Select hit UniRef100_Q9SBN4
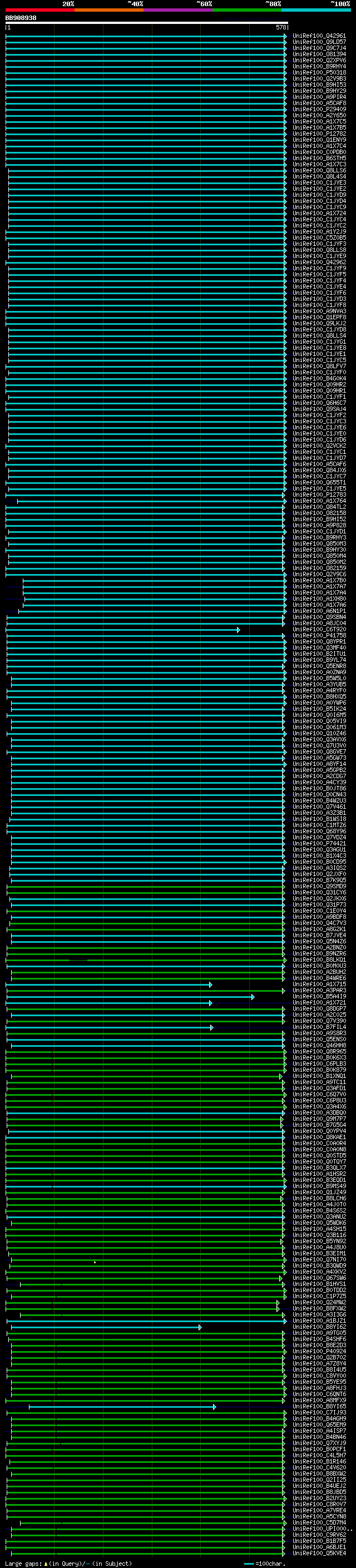Viewport: 356px width, 1568px height. pos(319,617)
